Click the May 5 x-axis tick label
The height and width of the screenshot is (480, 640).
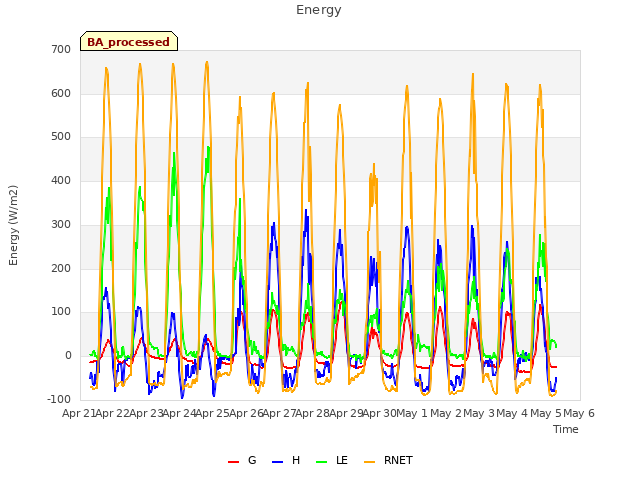point(546,413)
